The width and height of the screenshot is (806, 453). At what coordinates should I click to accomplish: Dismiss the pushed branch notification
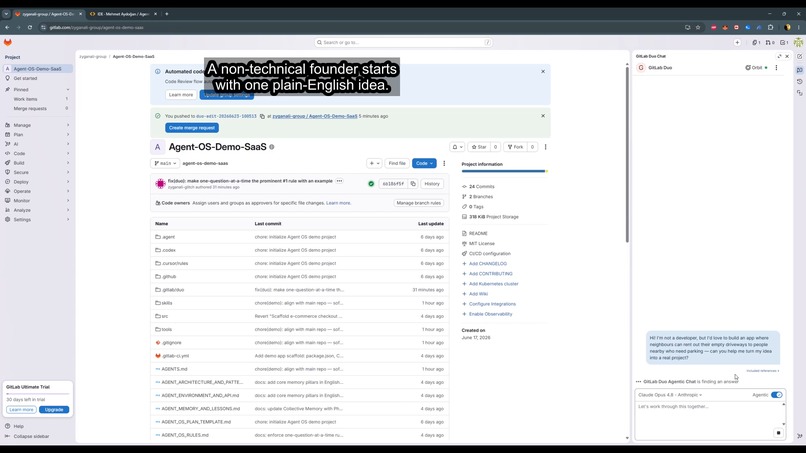pos(543,116)
